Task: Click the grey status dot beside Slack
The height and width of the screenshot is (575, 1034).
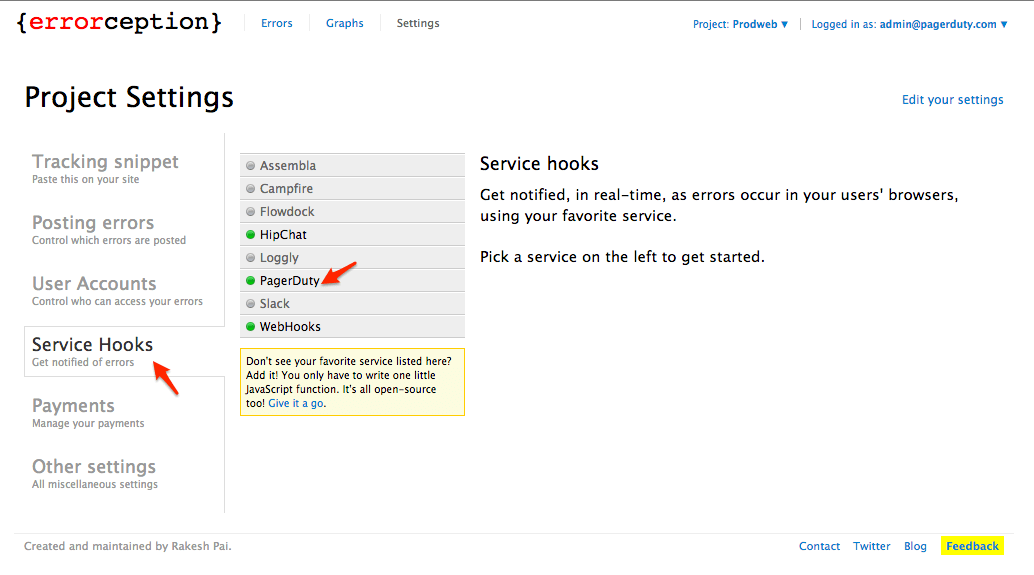Action: [x=251, y=304]
